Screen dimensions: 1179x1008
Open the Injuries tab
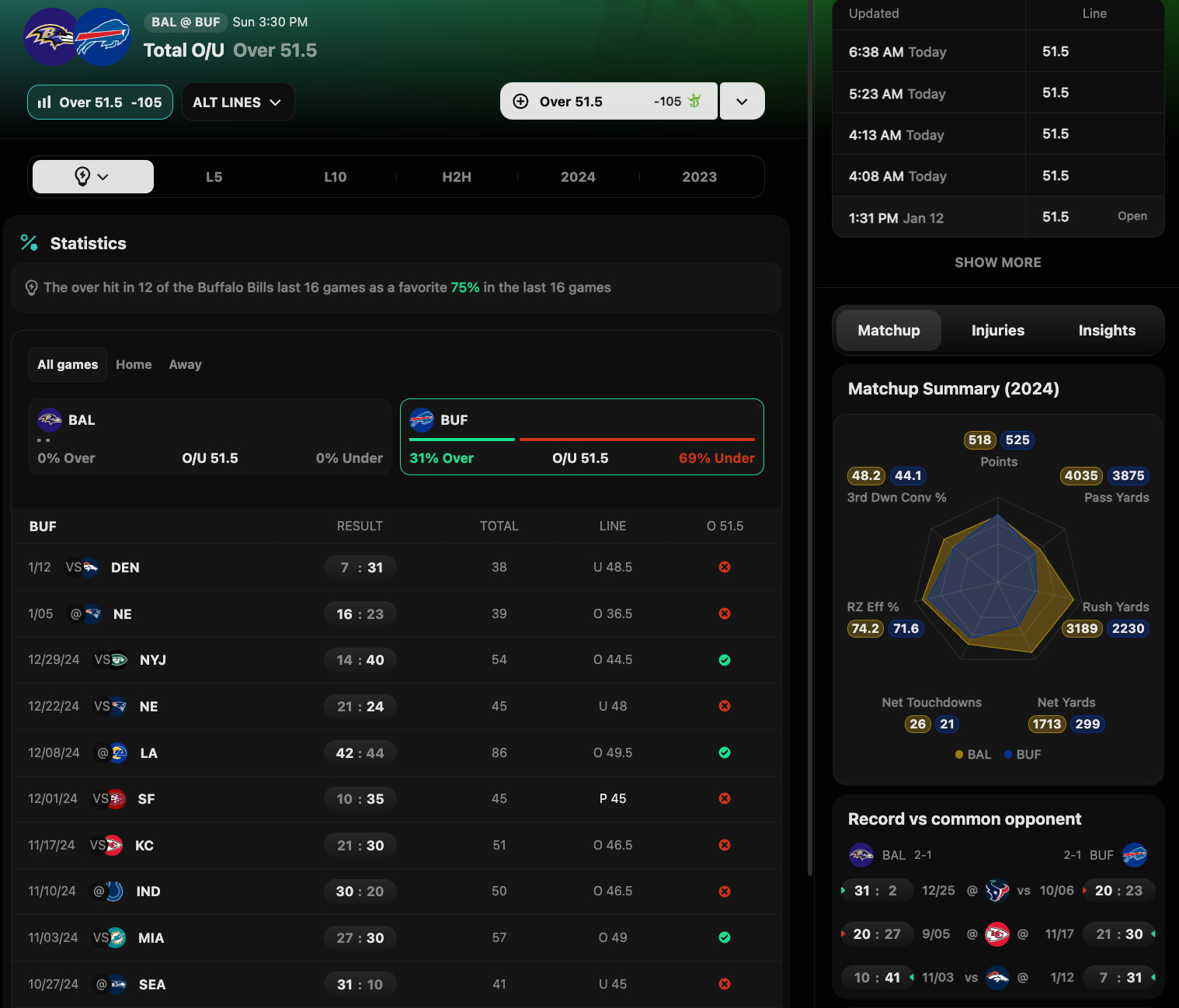(x=998, y=331)
